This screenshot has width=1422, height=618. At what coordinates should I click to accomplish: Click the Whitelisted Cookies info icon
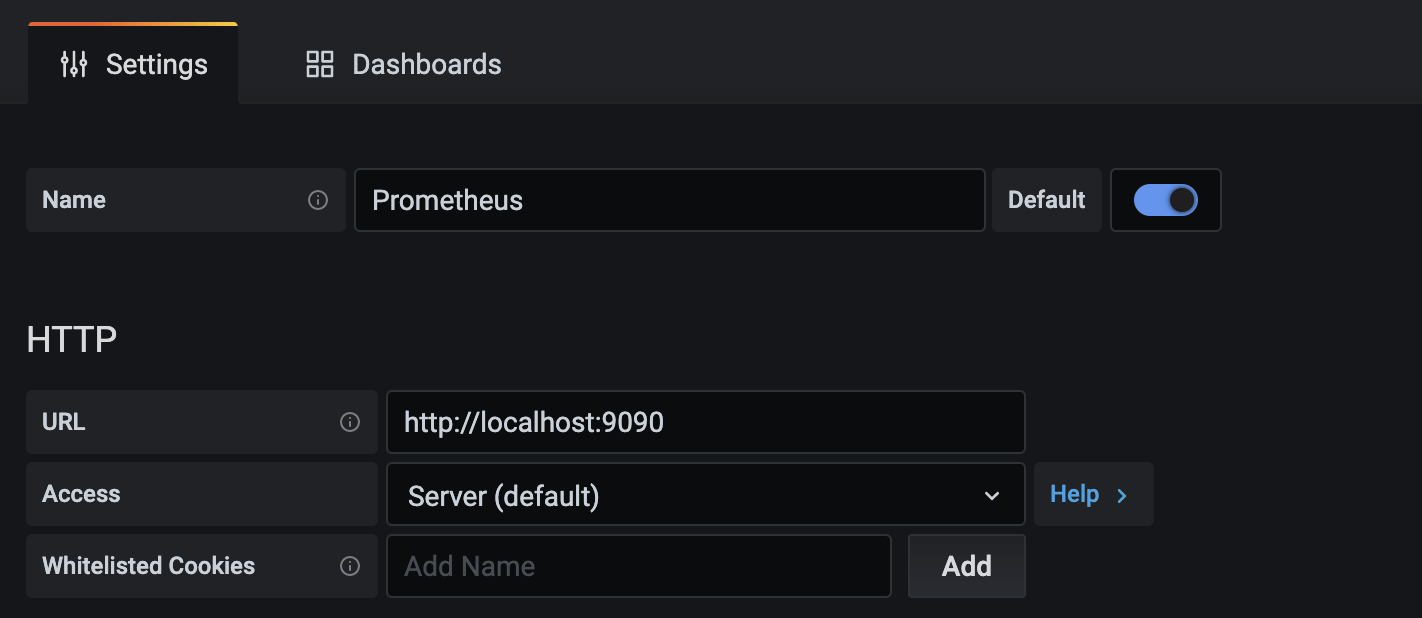[350, 566]
